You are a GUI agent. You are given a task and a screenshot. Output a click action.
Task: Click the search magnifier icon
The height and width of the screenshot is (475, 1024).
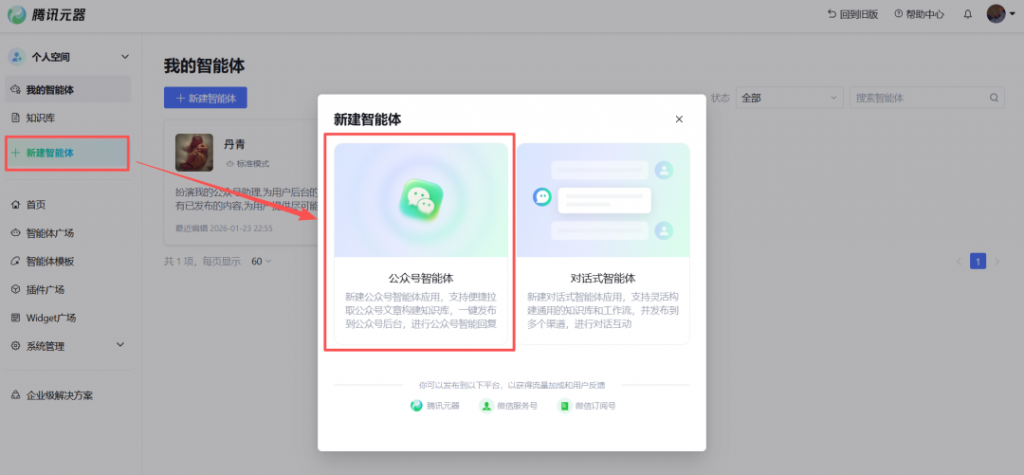(993, 98)
